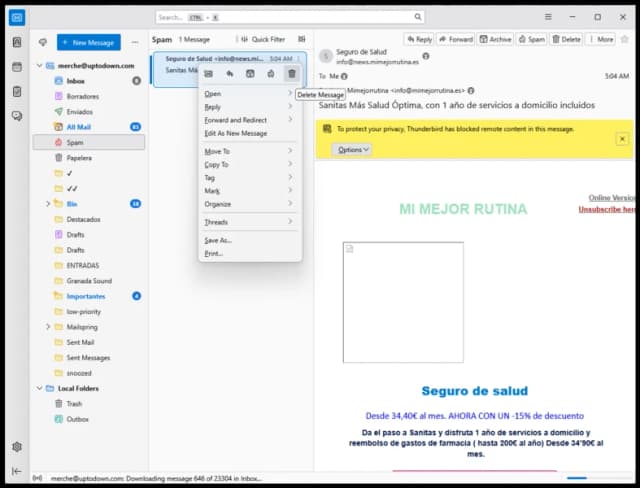Follow the Online Version link
Viewport: 640px width, 488px height.
tap(611, 198)
